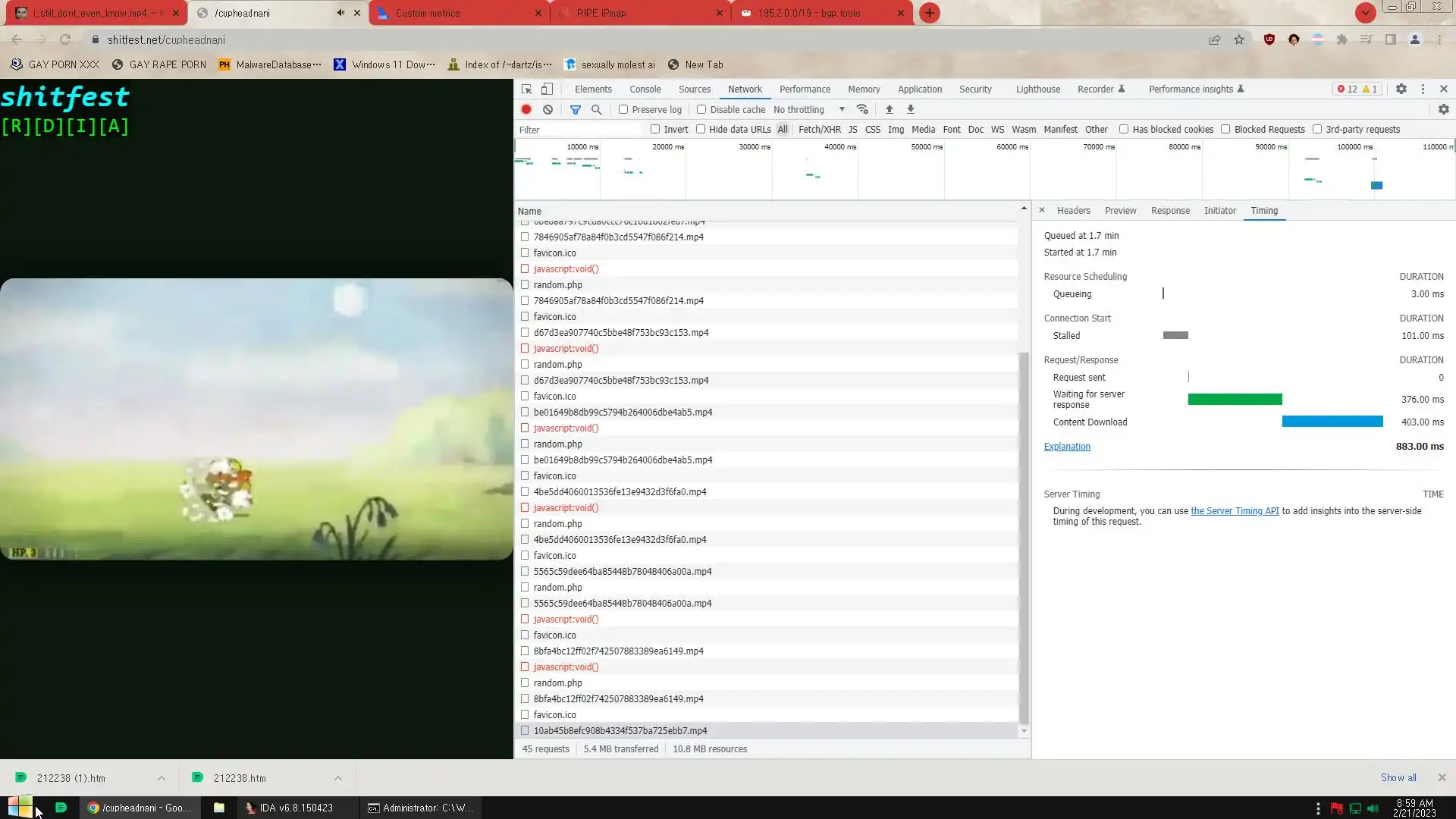1456x819 pixels.
Task: Click the inspect element selector icon
Action: pyautogui.click(x=526, y=89)
